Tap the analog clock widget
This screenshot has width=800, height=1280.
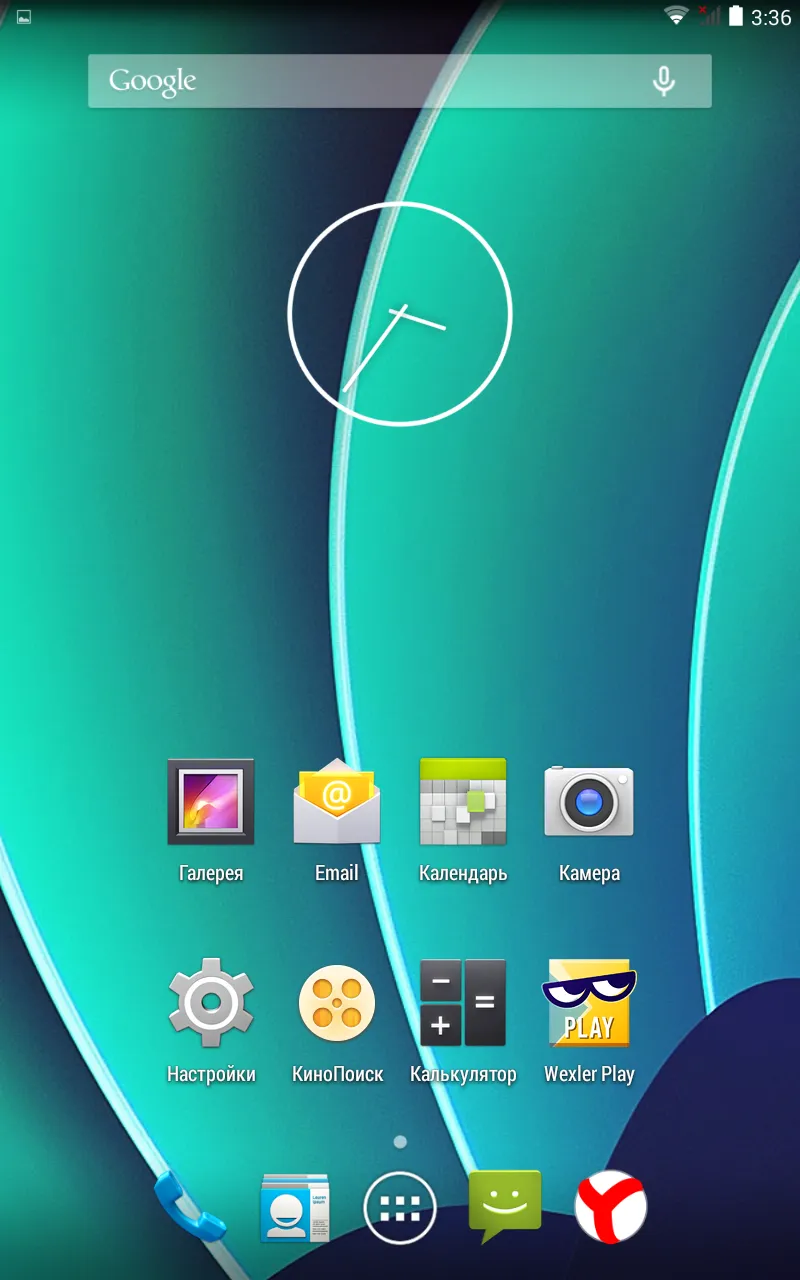click(x=400, y=314)
